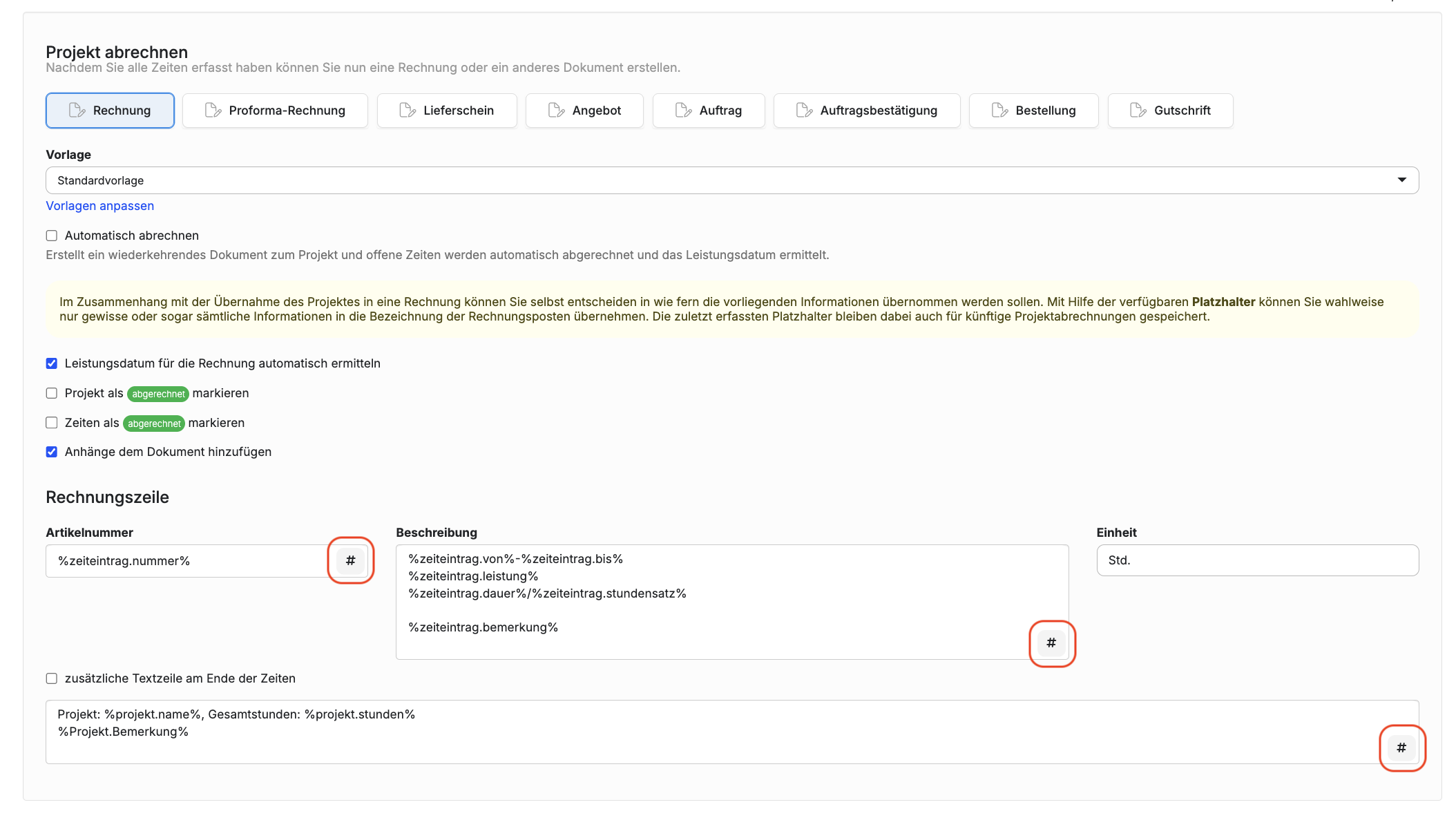Click the # placeholder button in the additional text box
Viewport: 1456px width, 818px height.
click(1401, 748)
